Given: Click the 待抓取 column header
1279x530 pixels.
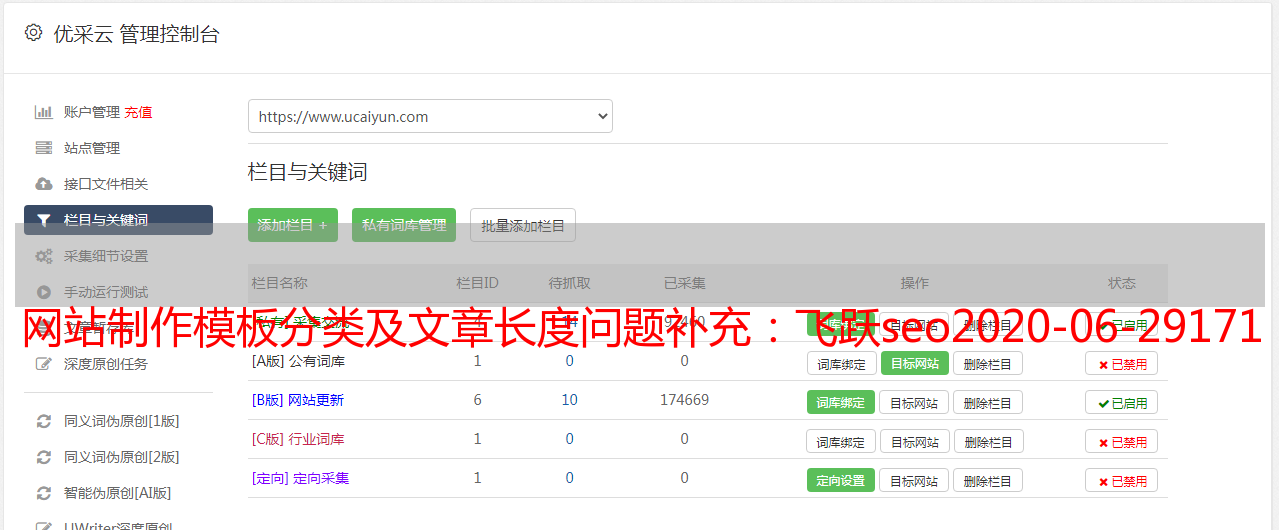Looking at the screenshot, I should [x=569, y=283].
